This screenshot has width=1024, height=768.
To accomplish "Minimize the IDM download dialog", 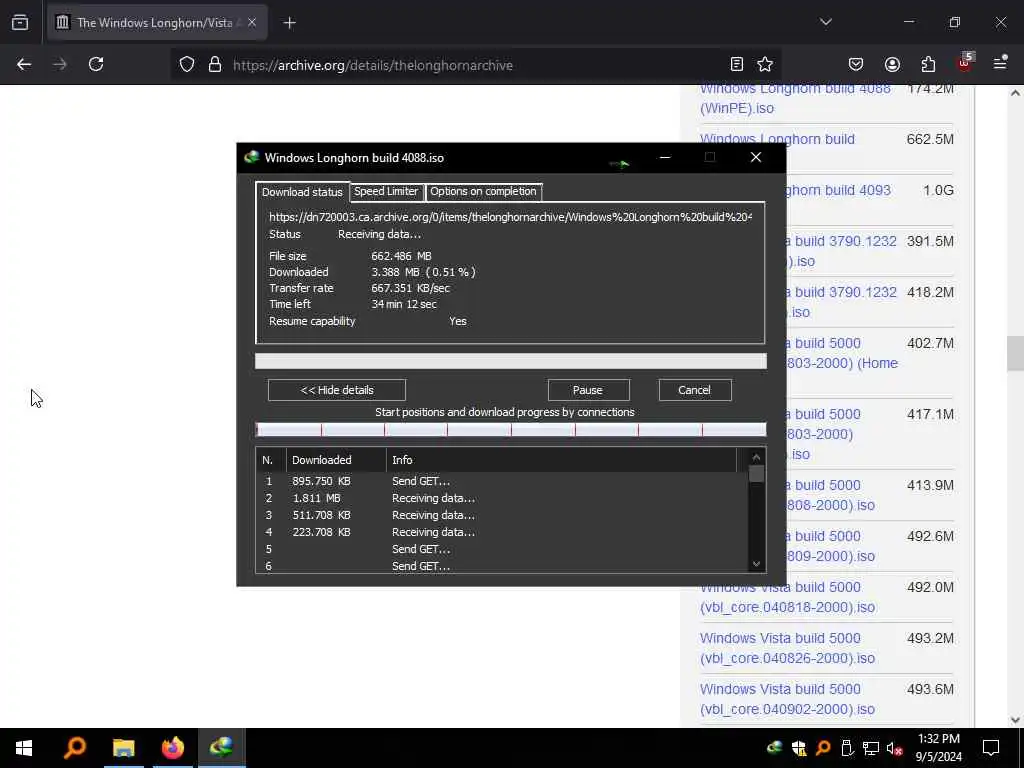I will pyautogui.click(x=665, y=157).
